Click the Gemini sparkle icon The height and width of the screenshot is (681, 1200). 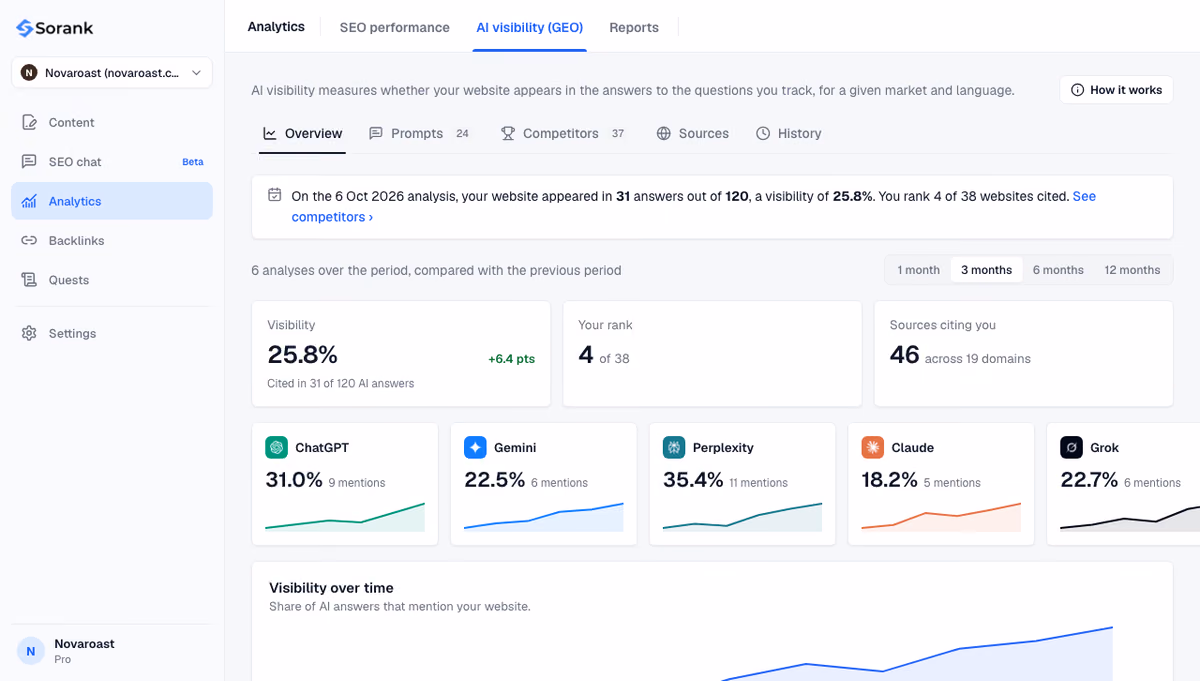[x=475, y=447]
